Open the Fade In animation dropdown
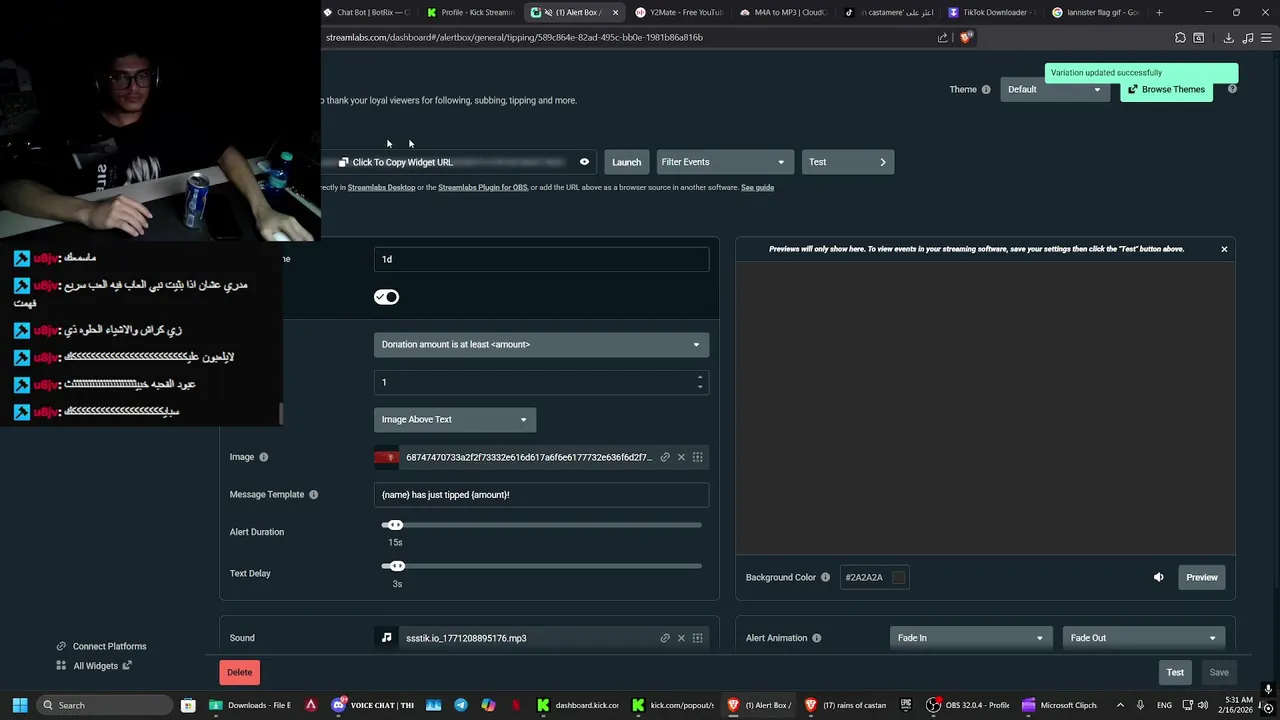Image resolution: width=1280 pixels, height=720 pixels. (971, 638)
